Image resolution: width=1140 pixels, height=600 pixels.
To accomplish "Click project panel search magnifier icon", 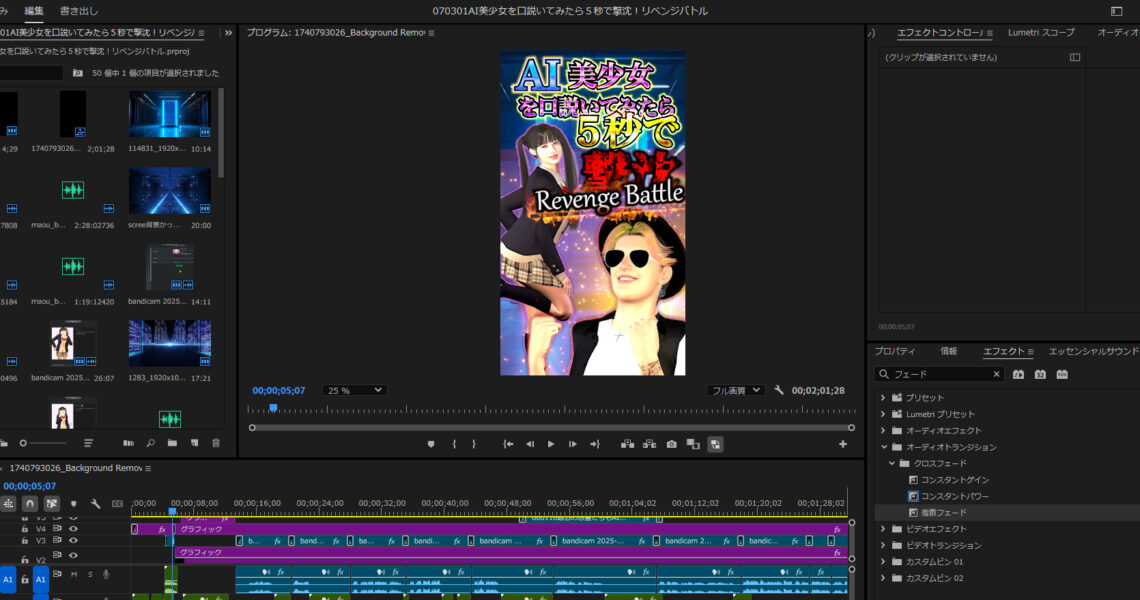I will coord(150,443).
